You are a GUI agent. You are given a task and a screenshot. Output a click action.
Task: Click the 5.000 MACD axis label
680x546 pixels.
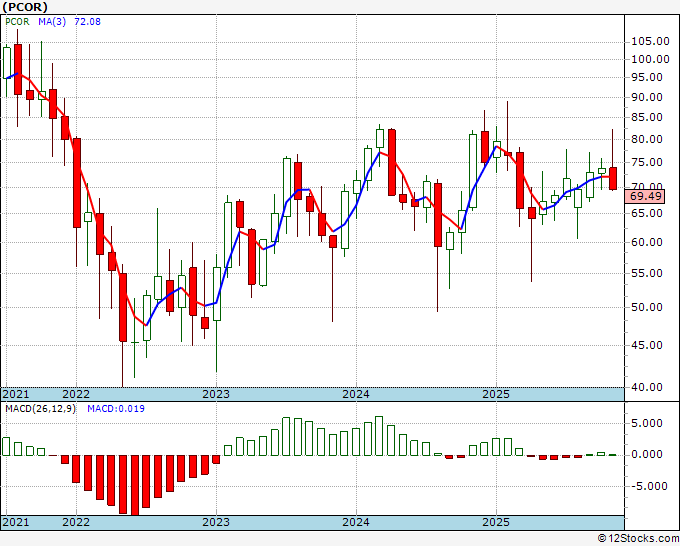pos(649,423)
